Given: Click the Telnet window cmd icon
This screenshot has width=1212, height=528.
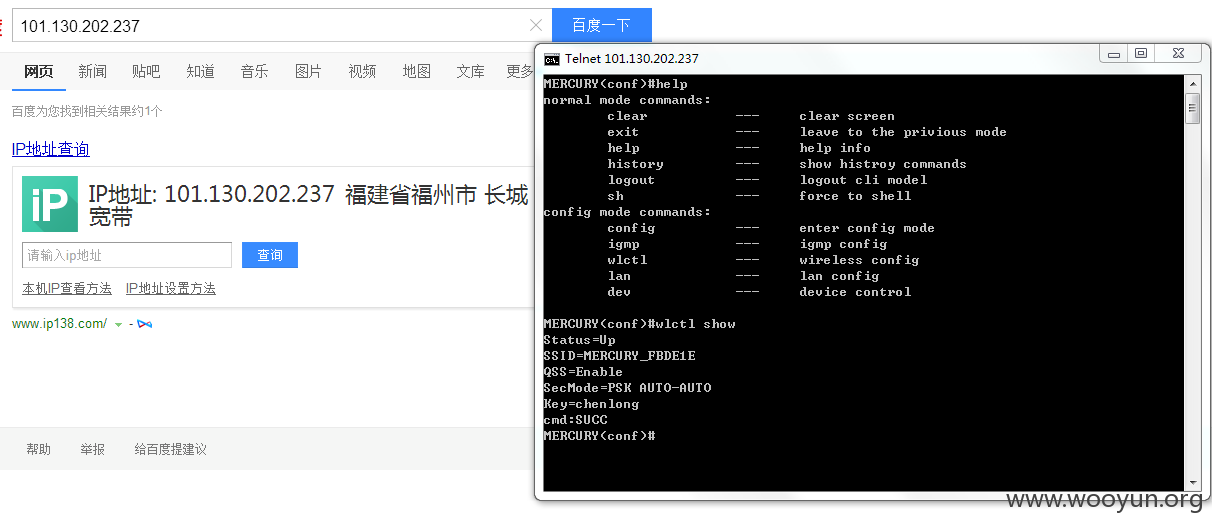Looking at the screenshot, I should (552, 58).
